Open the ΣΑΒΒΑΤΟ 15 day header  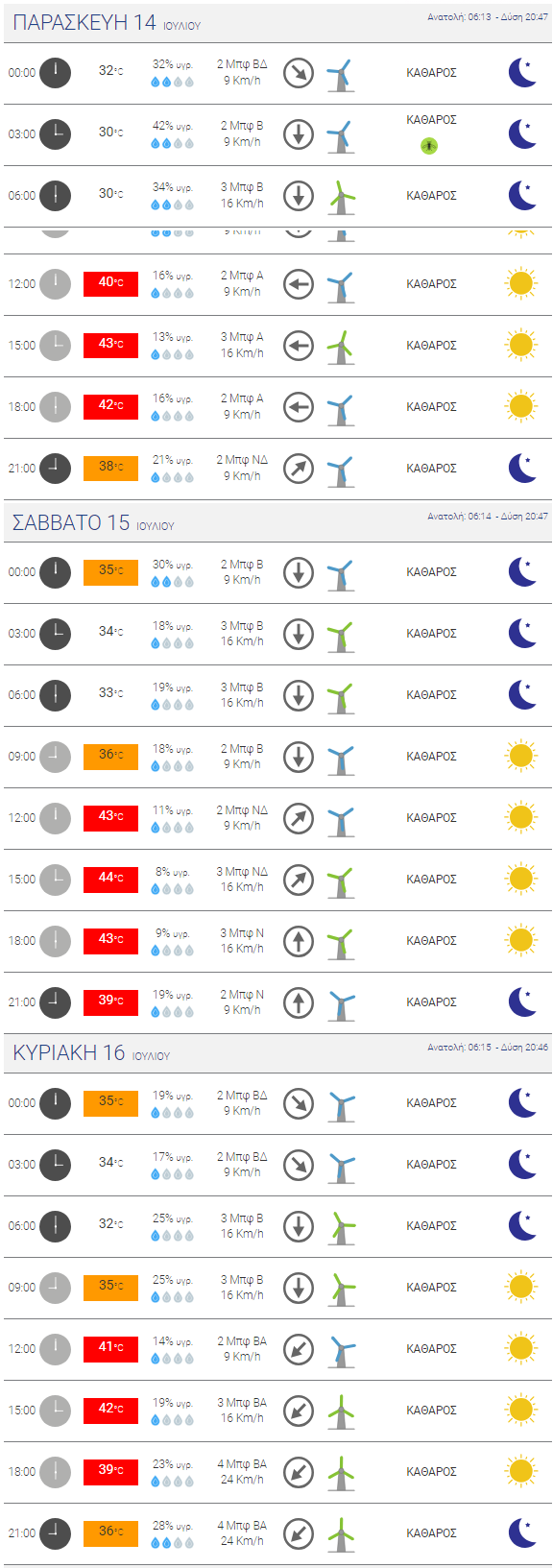(x=277, y=521)
